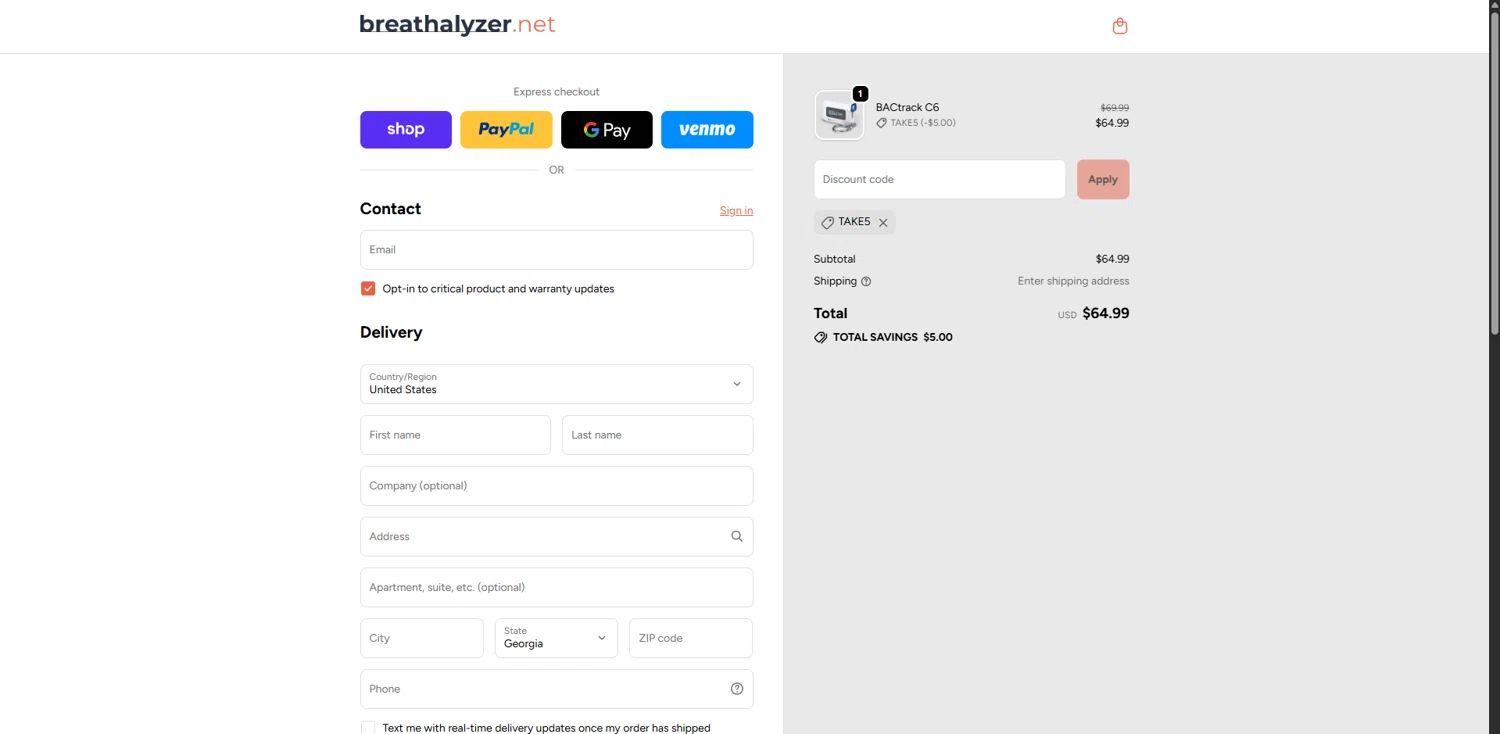1500x734 pixels.
Task: Focus the Last name field
Action: point(657,435)
